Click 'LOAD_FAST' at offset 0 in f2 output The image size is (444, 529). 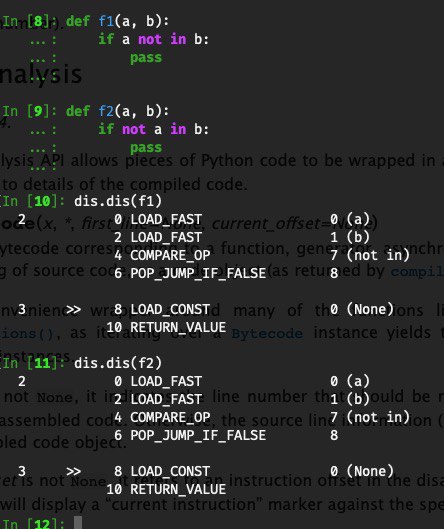click(x=166, y=382)
